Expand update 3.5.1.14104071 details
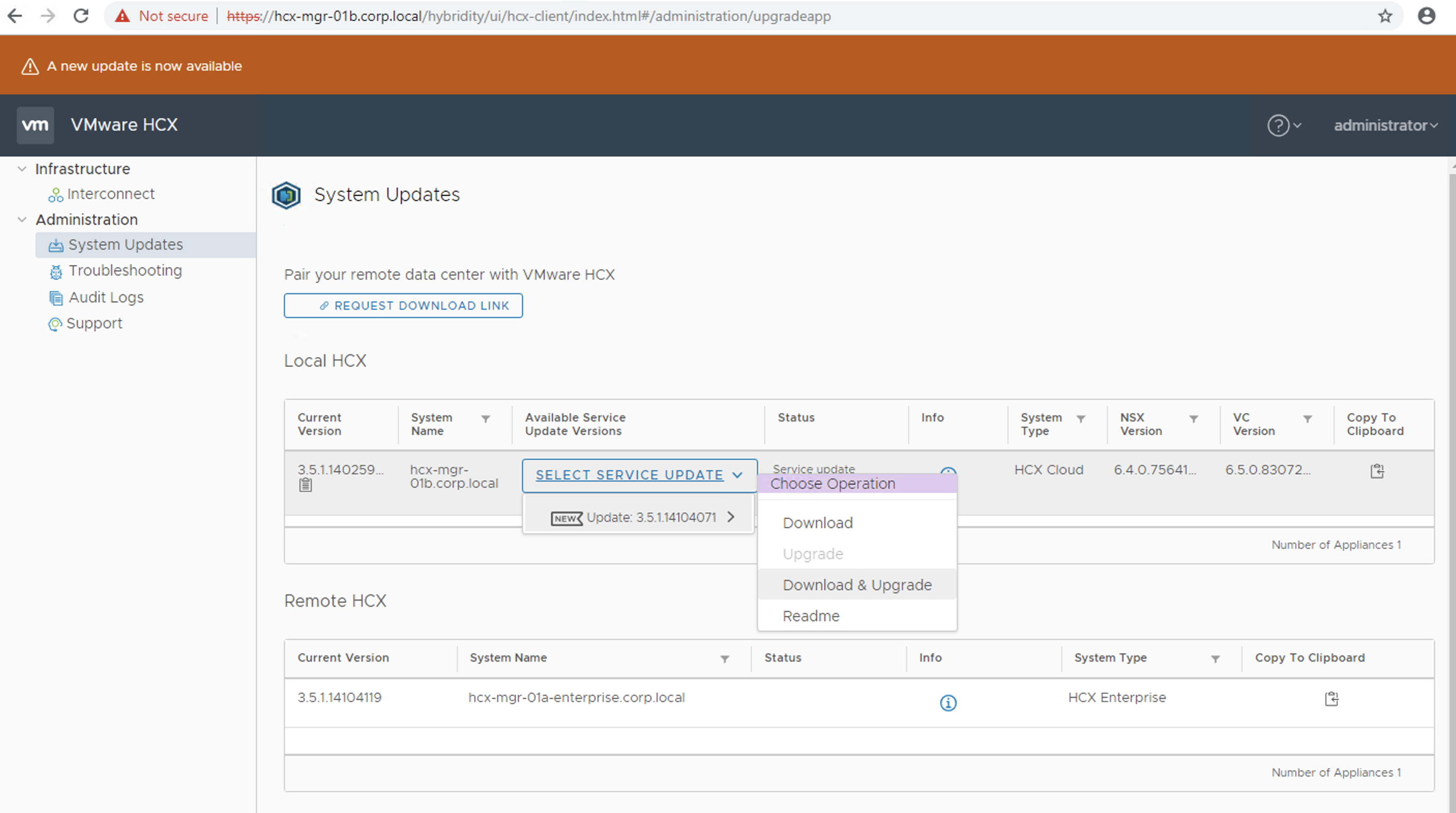This screenshot has height=813, width=1456. [x=731, y=517]
